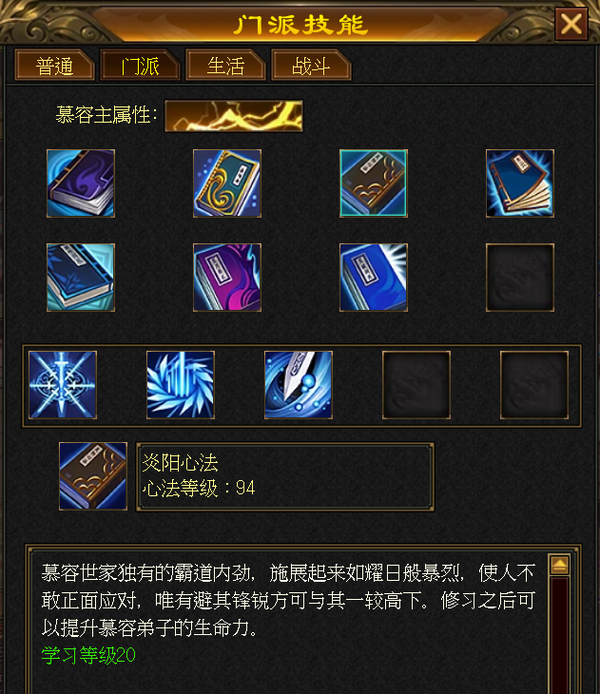Click the scroll-up arrow in description box

(560, 565)
